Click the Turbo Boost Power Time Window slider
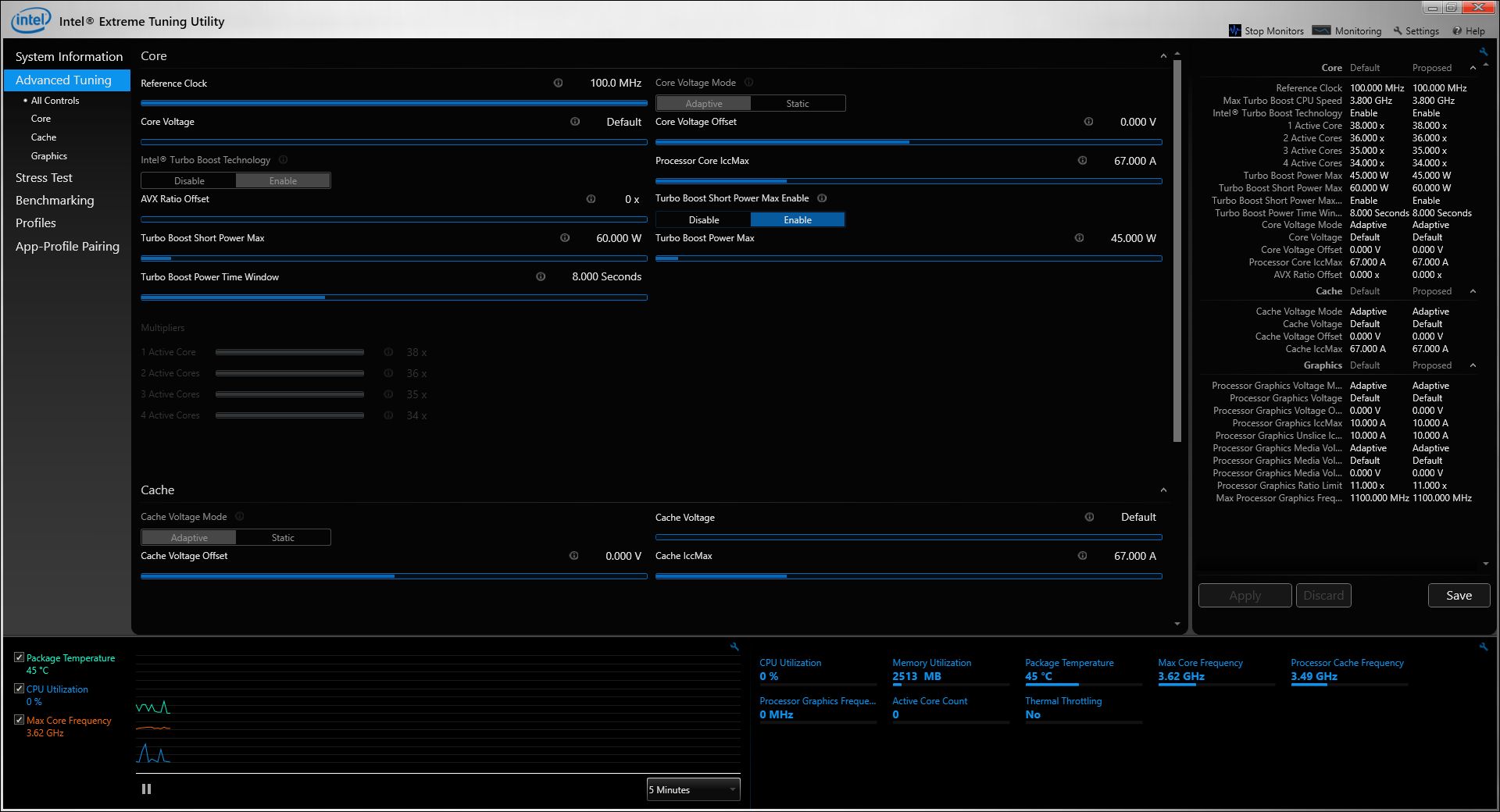1500x812 pixels. pos(394,297)
